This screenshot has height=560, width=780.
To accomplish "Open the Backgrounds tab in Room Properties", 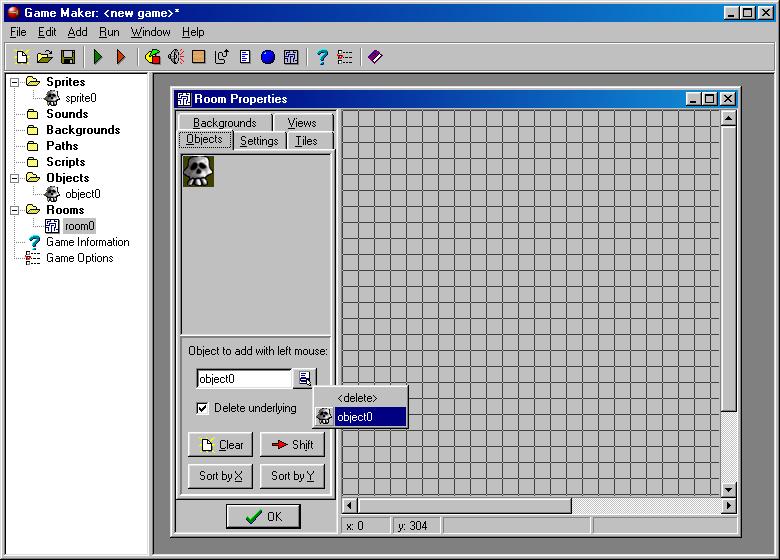I will pos(225,123).
